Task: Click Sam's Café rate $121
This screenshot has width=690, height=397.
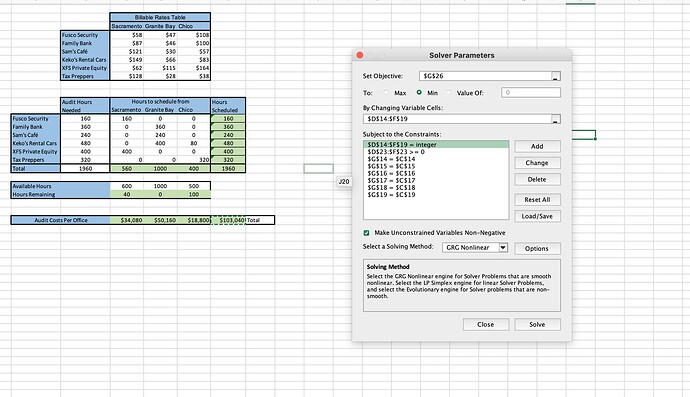Action: (x=127, y=51)
